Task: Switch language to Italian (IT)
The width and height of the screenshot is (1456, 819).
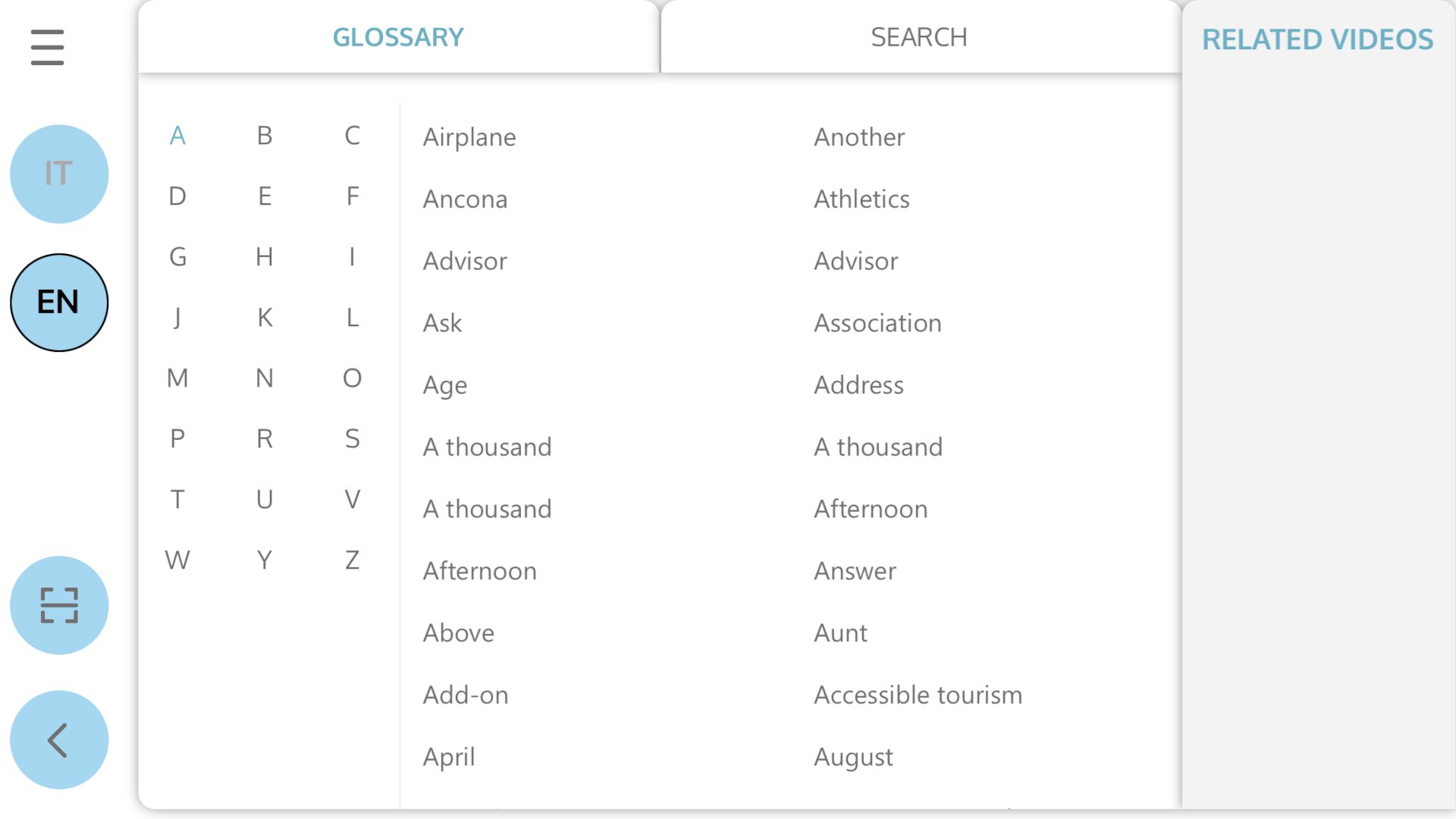Action: coord(59,174)
